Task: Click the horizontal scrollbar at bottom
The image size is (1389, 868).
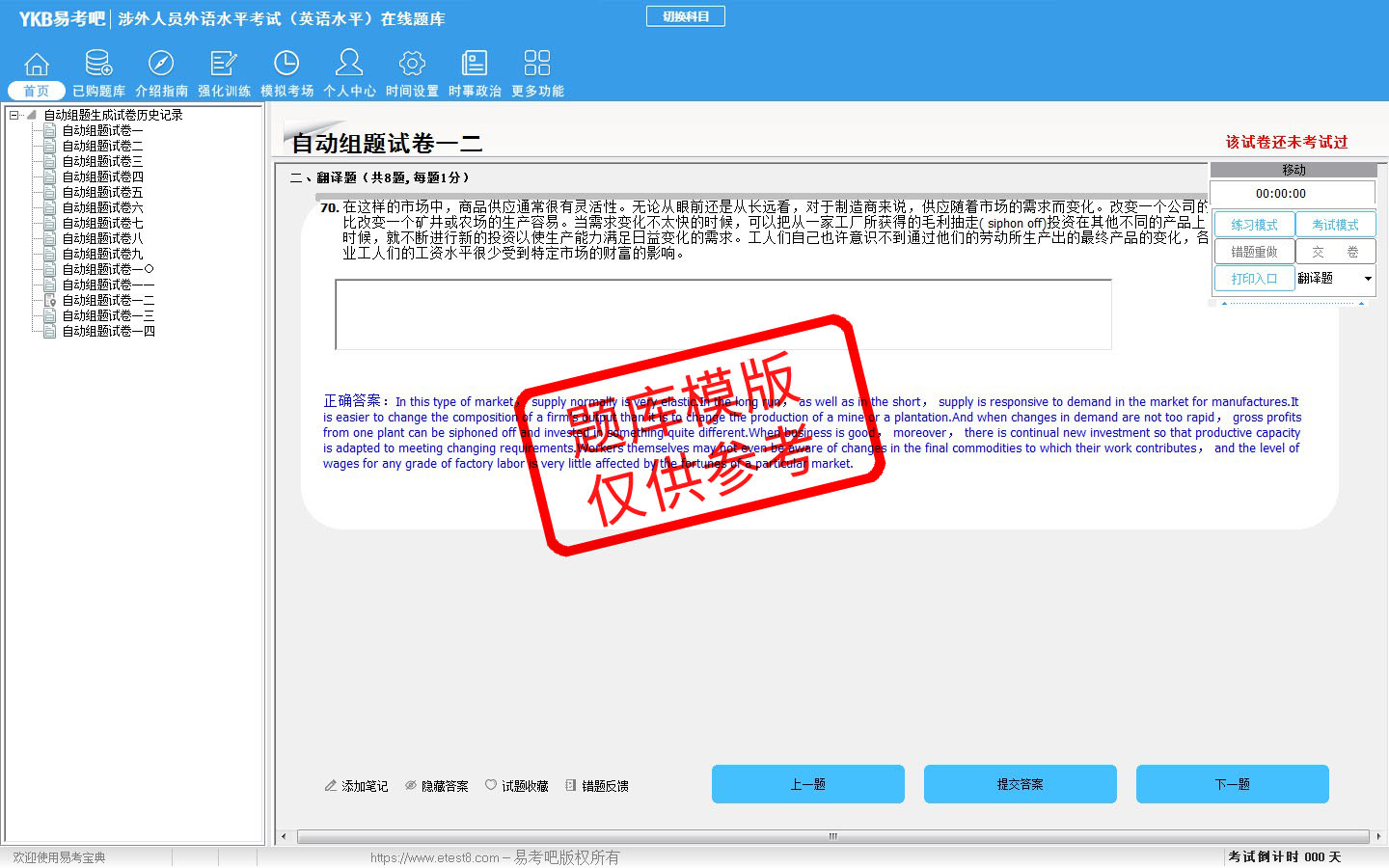Action: coord(831,836)
